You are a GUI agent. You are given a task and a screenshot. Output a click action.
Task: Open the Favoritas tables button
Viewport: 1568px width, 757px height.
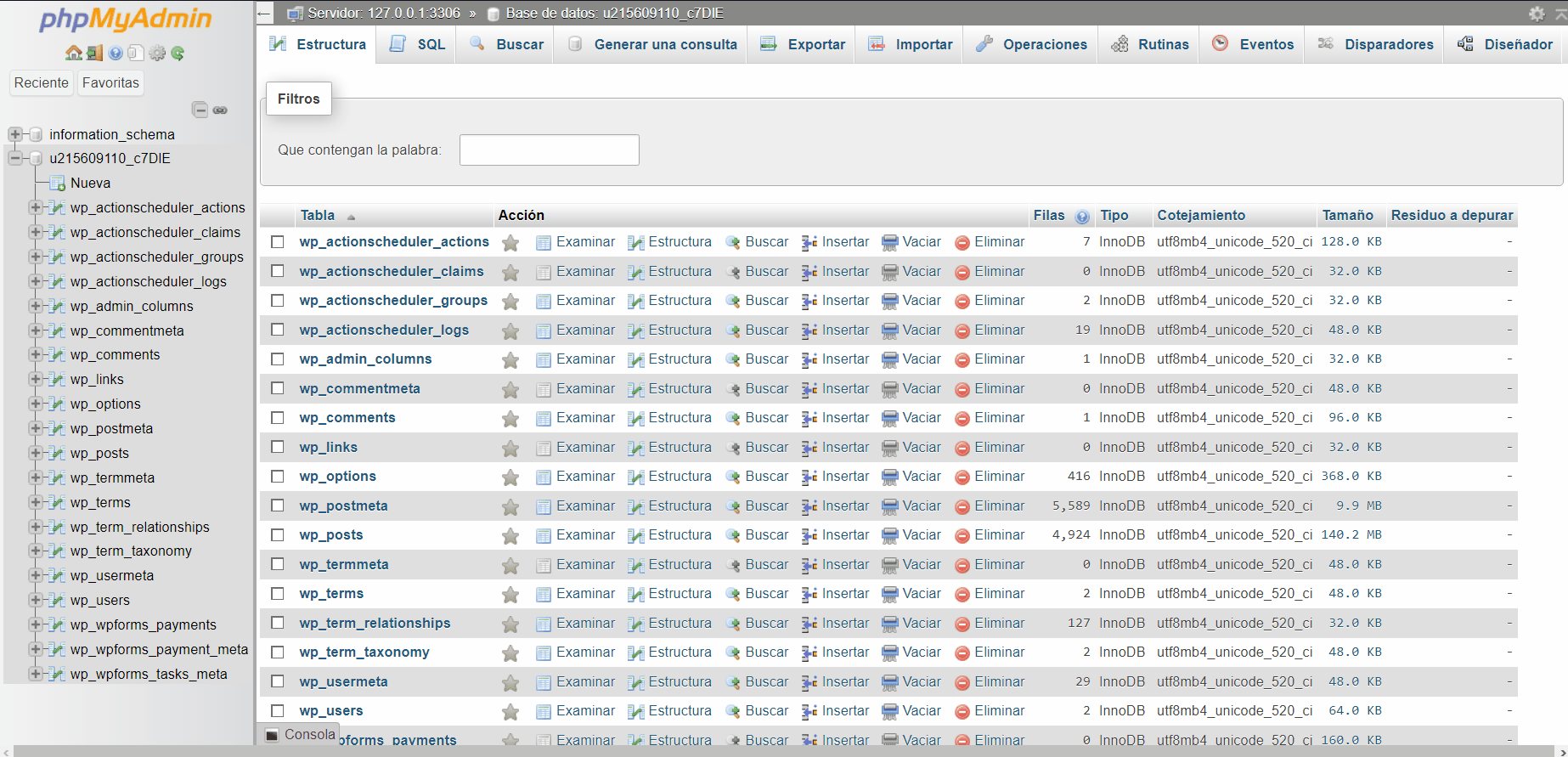point(110,82)
